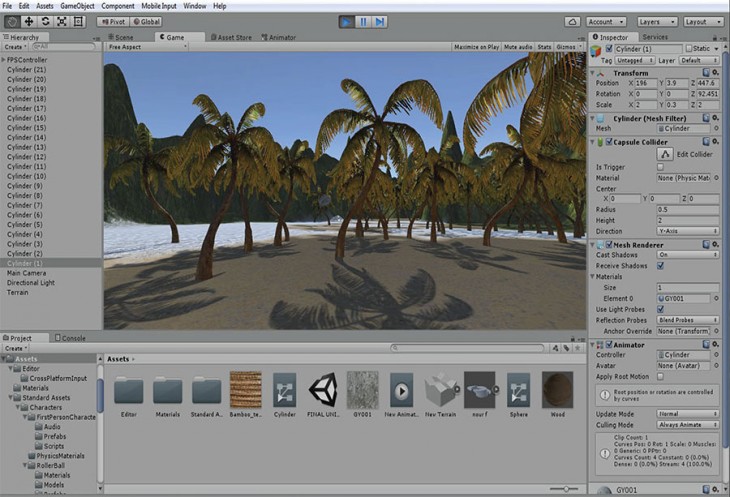
Task: Select the Wood material asset thumbnail
Action: (x=556, y=391)
